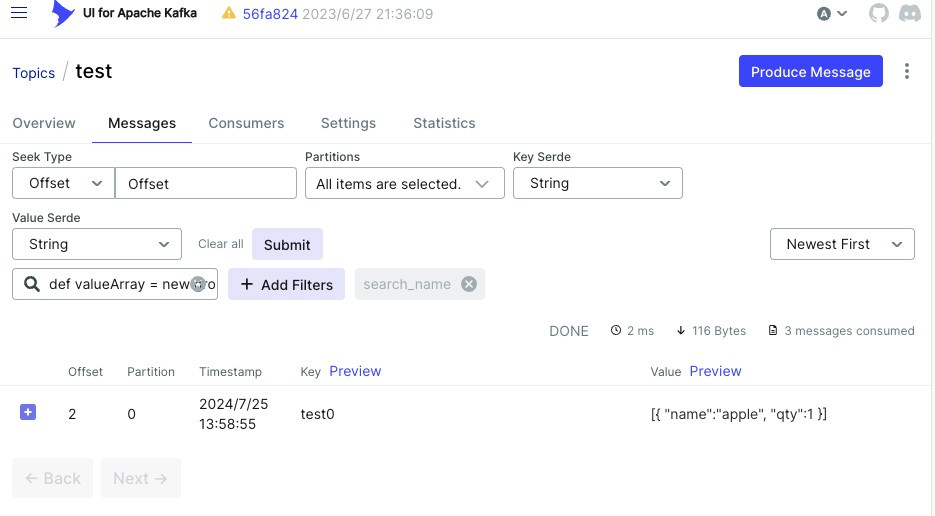Open the Seek Type Offset dropdown

(63, 183)
